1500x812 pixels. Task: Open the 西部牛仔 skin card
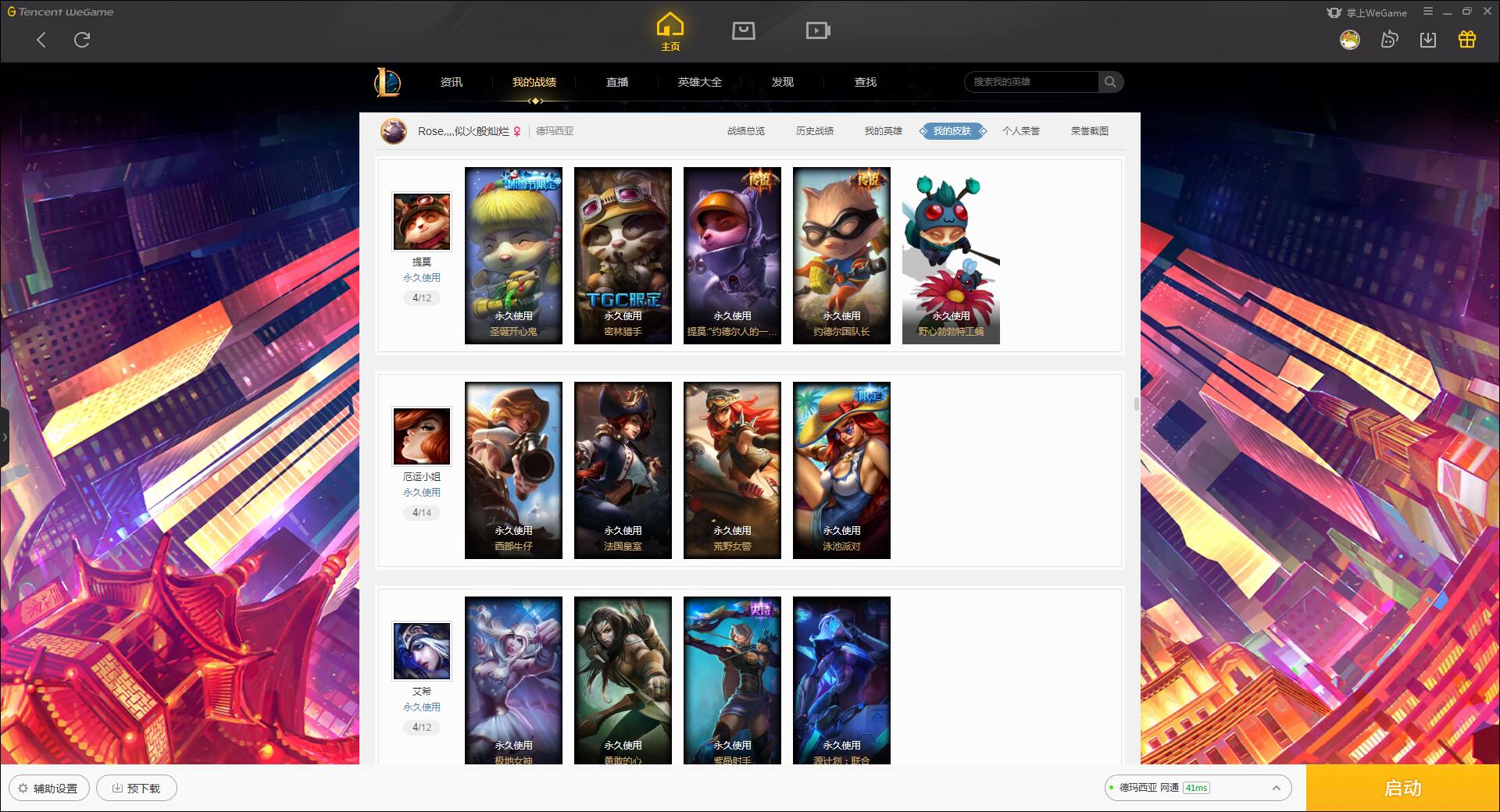[x=513, y=470]
